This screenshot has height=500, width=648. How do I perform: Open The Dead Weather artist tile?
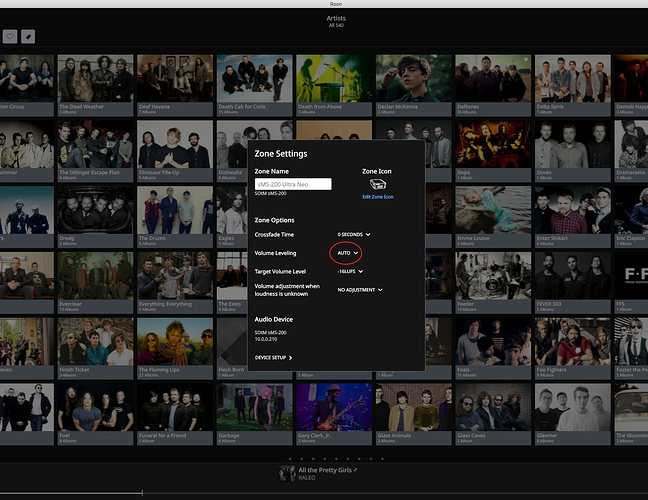point(95,85)
